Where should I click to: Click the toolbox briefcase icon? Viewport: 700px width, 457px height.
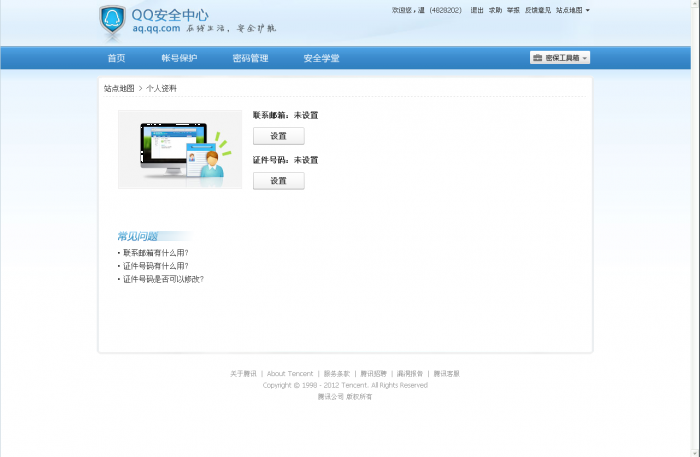coord(538,58)
